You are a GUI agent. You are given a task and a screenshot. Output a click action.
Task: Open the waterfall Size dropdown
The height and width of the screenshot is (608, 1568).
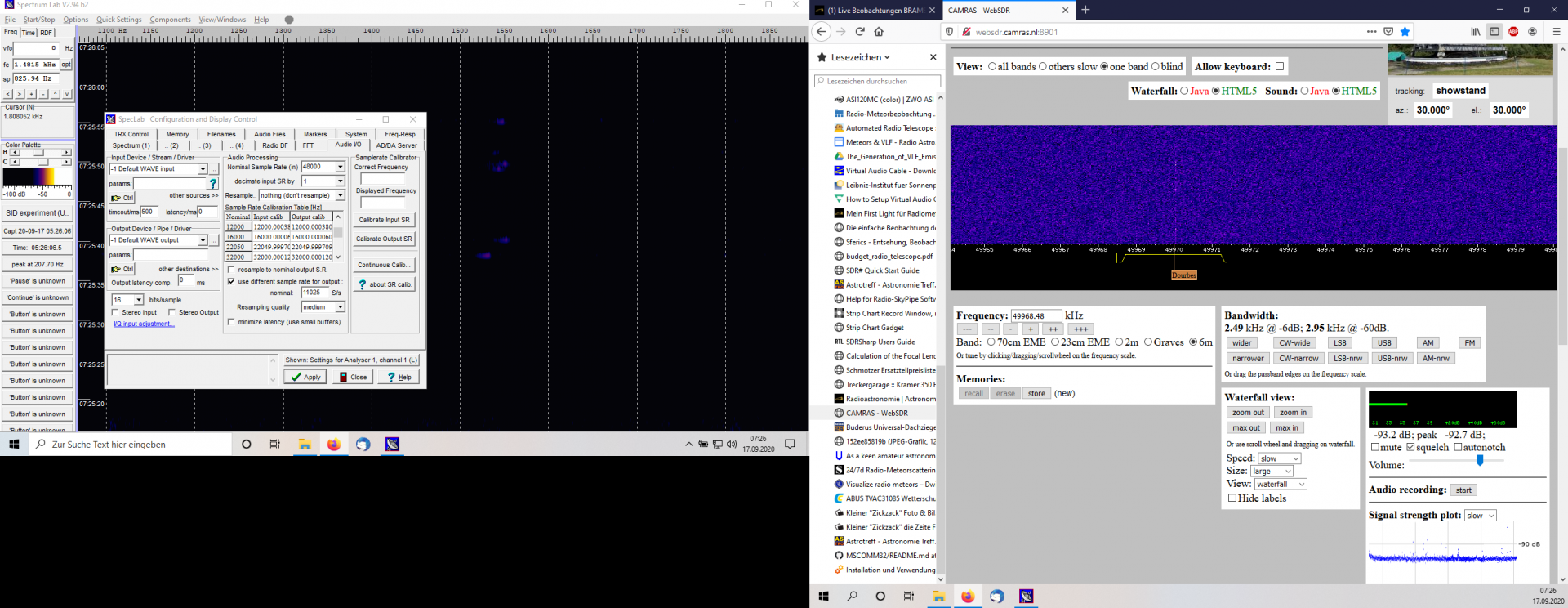pyautogui.click(x=1272, y=472)
